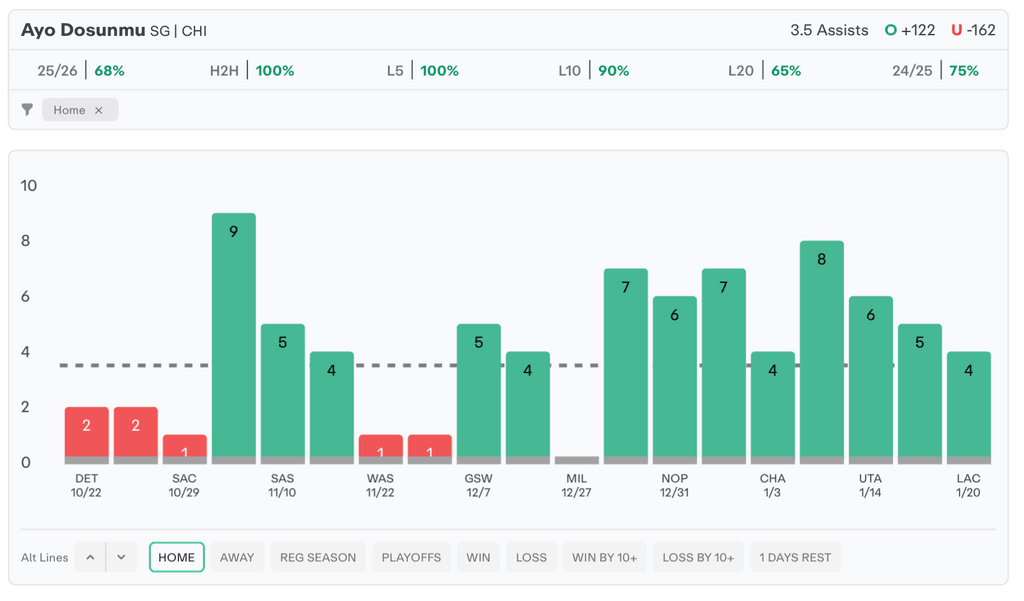Click the green bar showing 9 assists
Viewport: 1024px width, 601px height.
[x=233, y=335]
